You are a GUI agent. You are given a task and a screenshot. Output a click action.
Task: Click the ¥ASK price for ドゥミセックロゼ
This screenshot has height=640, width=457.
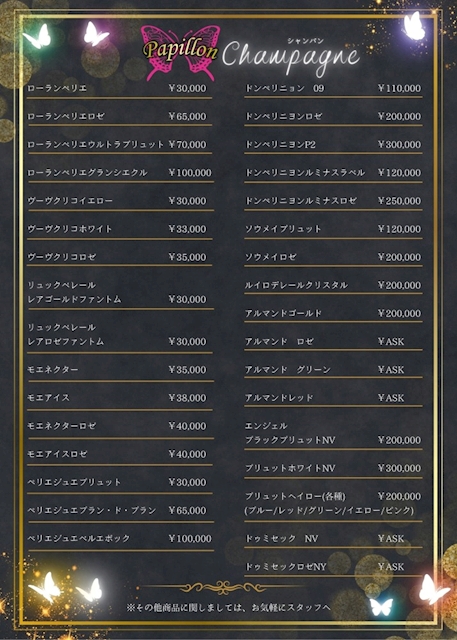coord(391,567)
